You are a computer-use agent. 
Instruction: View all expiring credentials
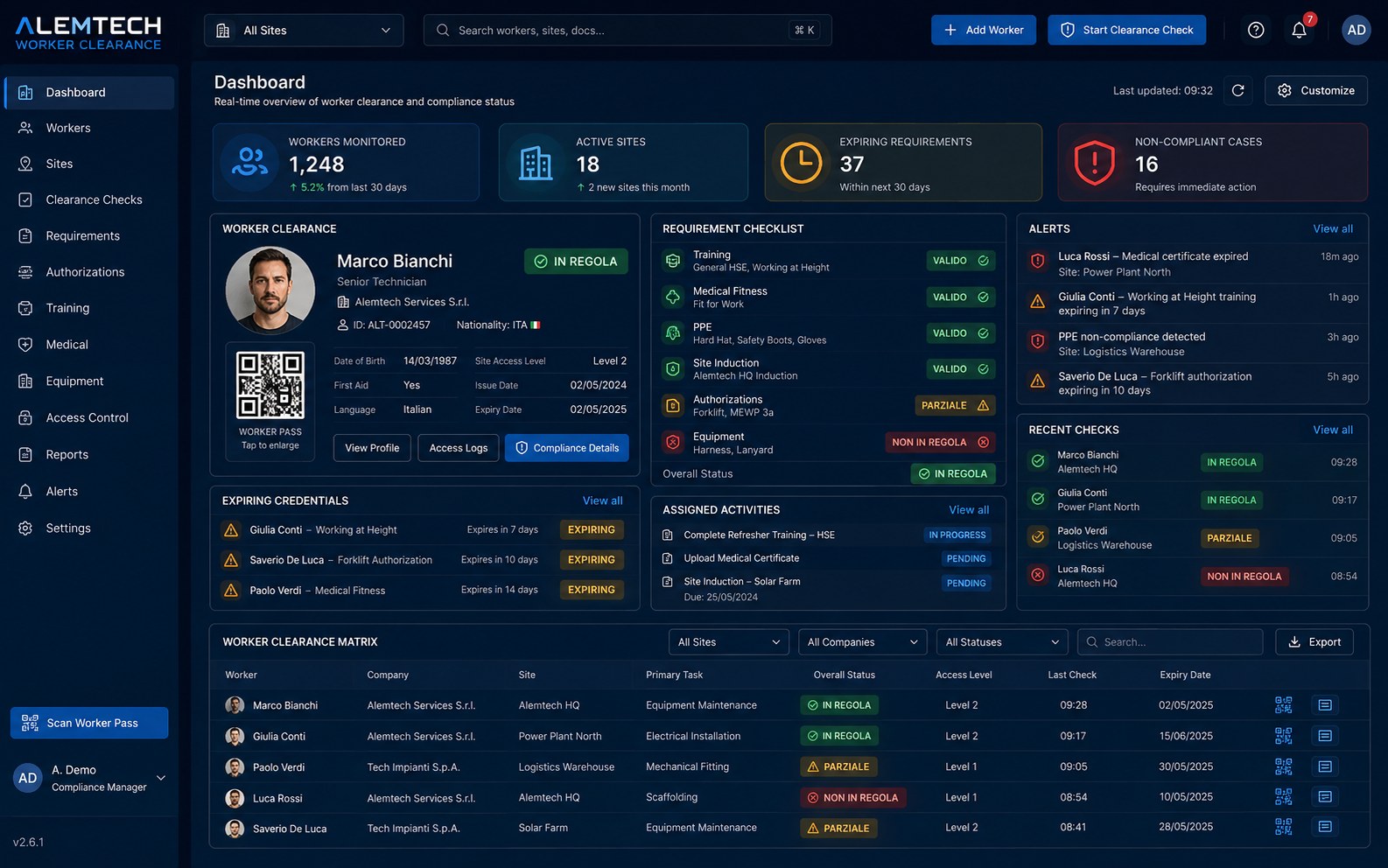click(603, 500)
